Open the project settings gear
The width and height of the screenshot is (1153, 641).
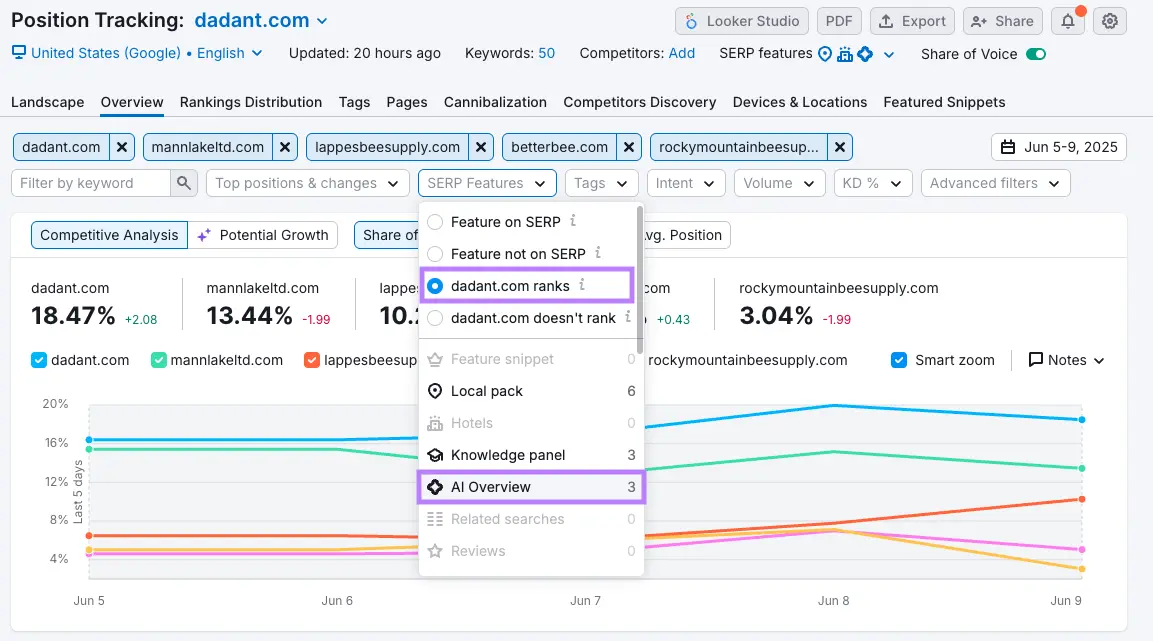click(x=1110, y=20)
